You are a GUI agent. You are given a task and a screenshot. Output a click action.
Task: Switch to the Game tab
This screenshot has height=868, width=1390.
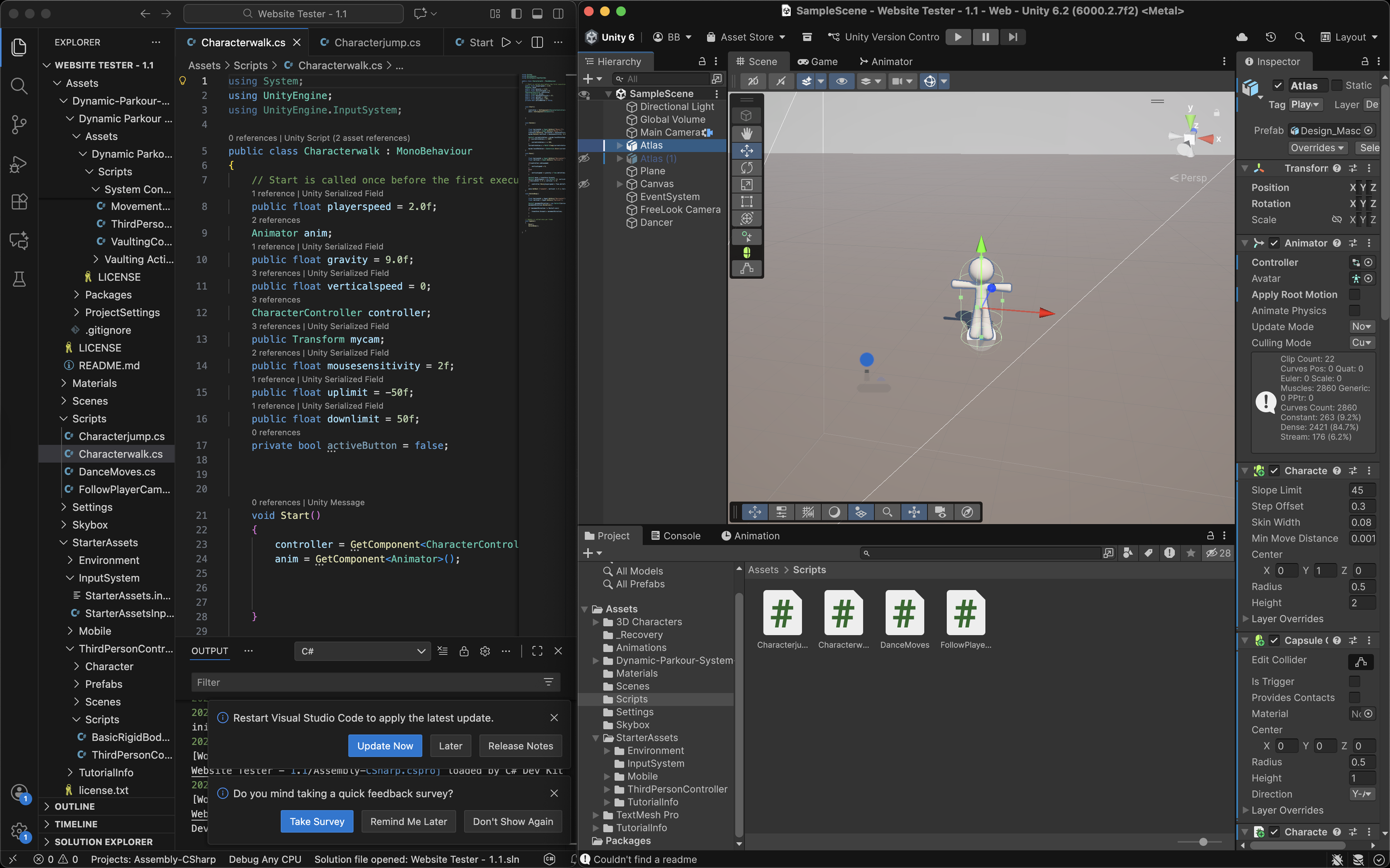coord(817,61)
